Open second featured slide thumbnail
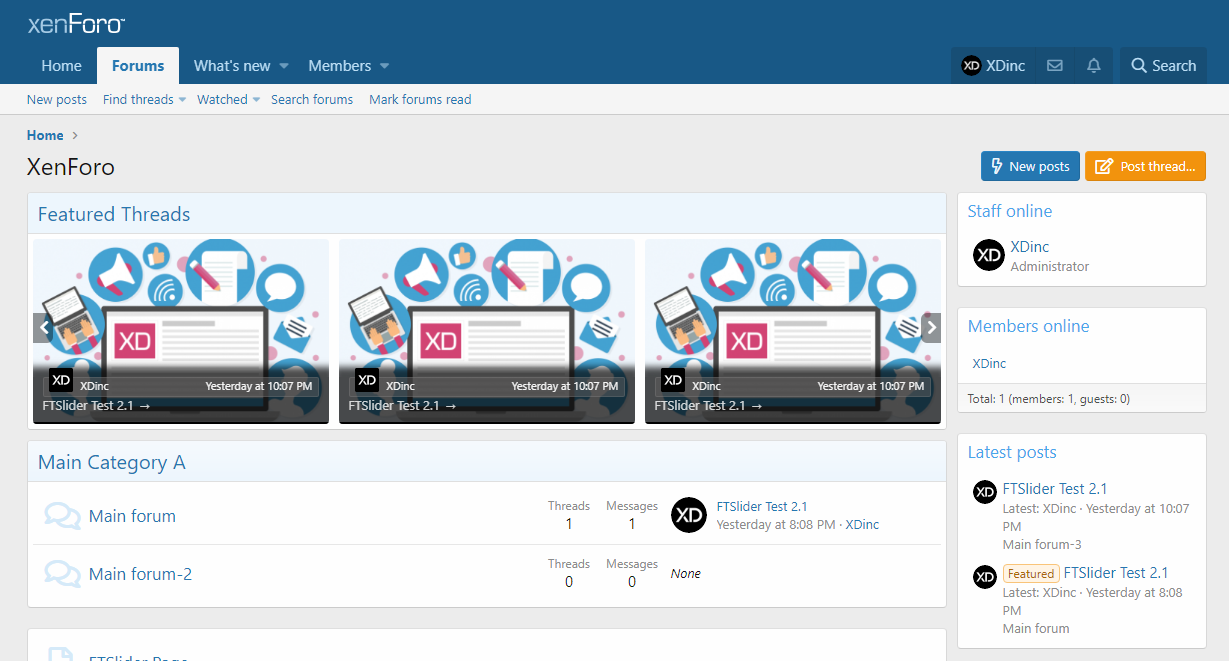The width and height of the screenshot is (1229, 661). (487, 331)
